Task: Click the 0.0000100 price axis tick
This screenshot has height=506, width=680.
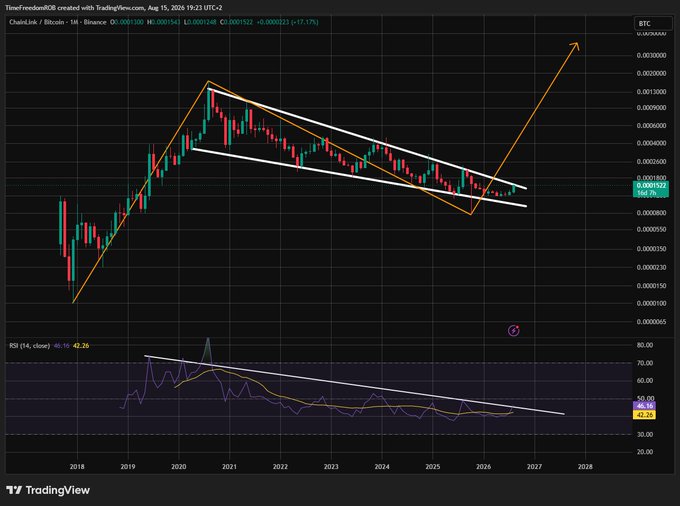Action: [651, 304]
